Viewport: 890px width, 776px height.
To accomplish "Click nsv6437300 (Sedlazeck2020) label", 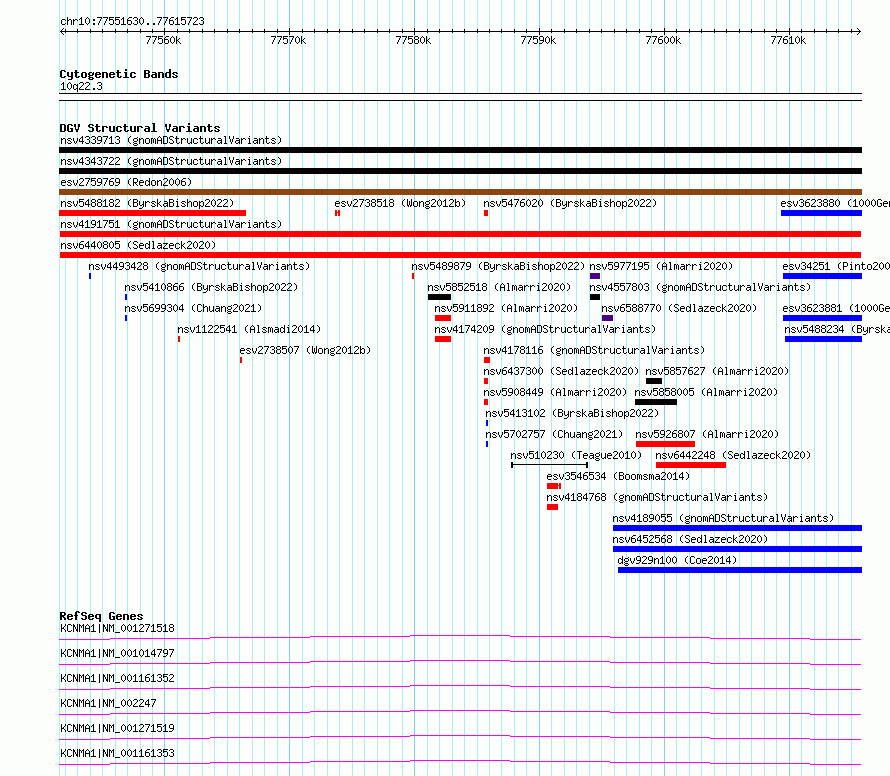I will tap(561, 371).
